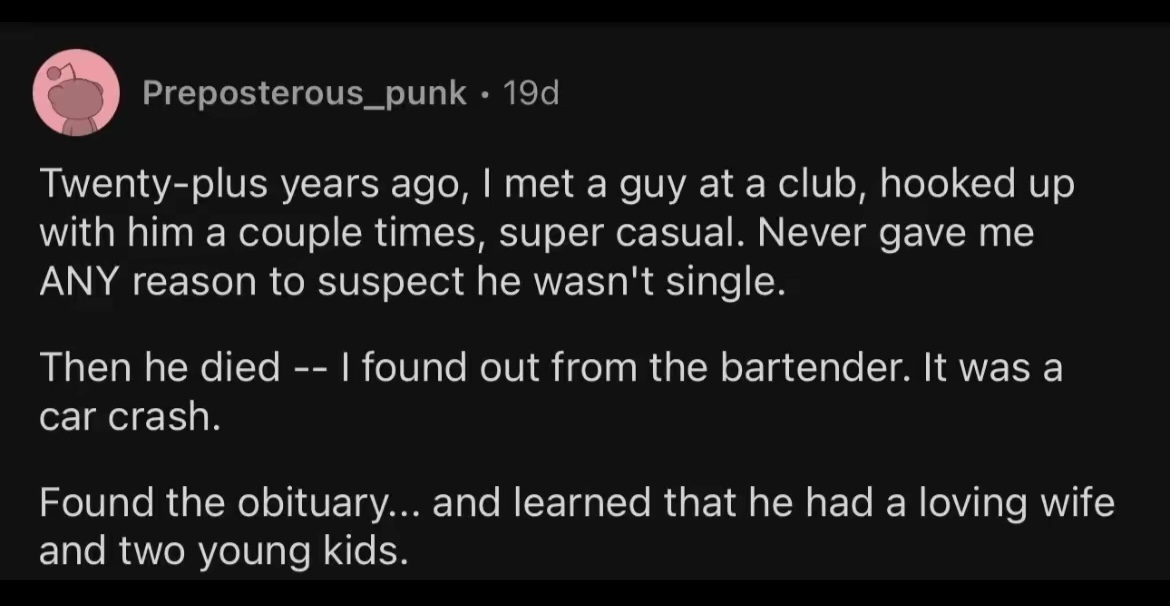The height and width of the screenshot is (606, 1170).
Task: Click the phrase 'Never gave me'
Action: click(896, 234)
